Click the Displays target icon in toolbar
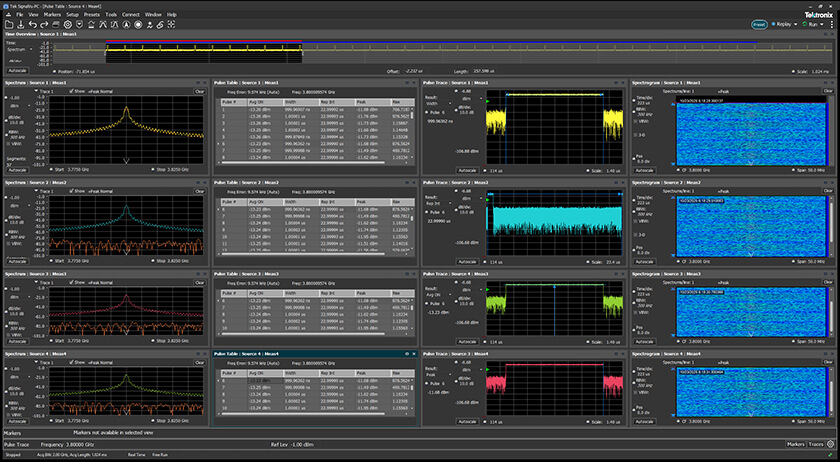This screenshot has height=462, width=840. click(139, 24)
